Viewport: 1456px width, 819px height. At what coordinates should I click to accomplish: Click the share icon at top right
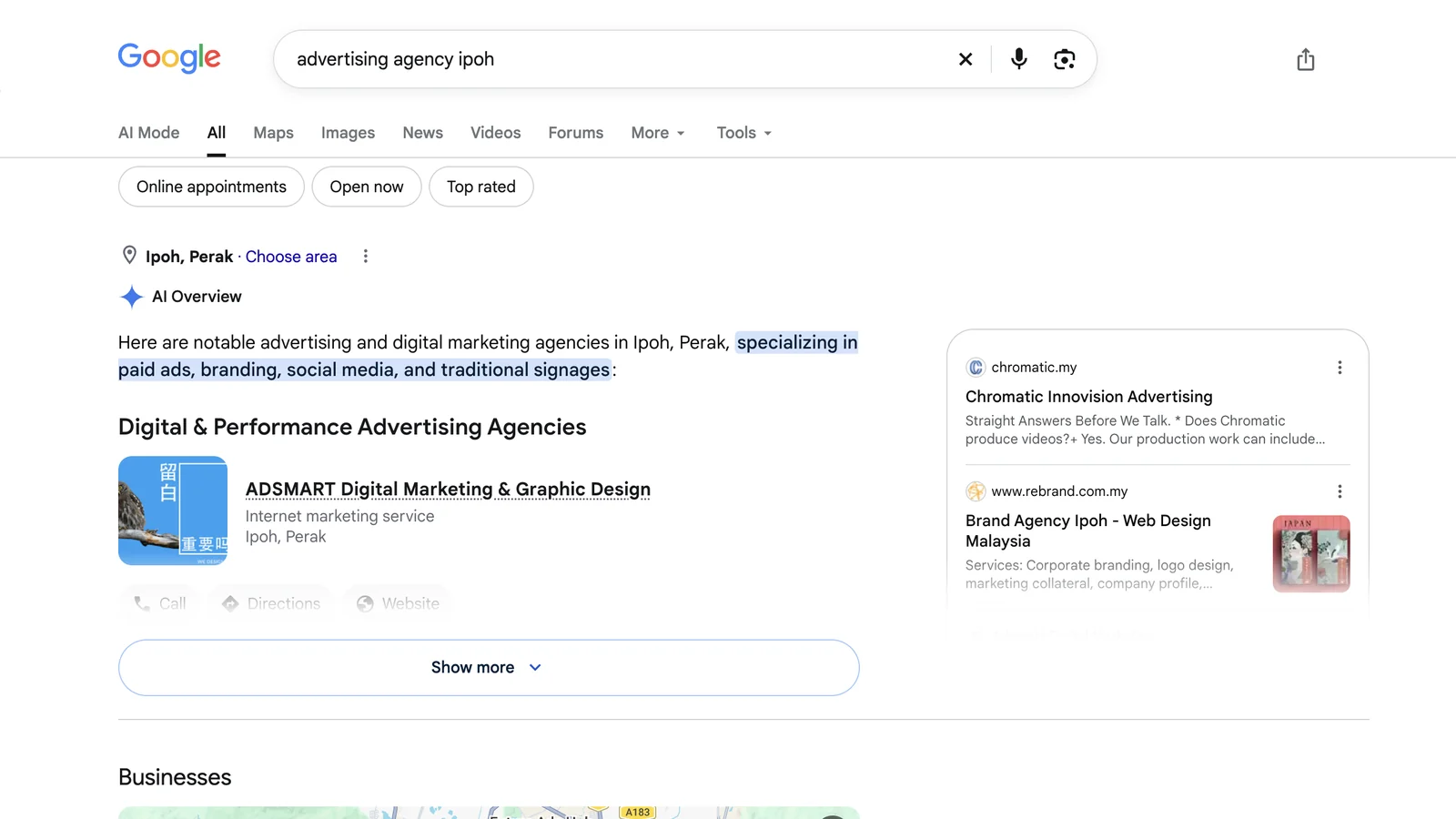[x=1306, y=59]
